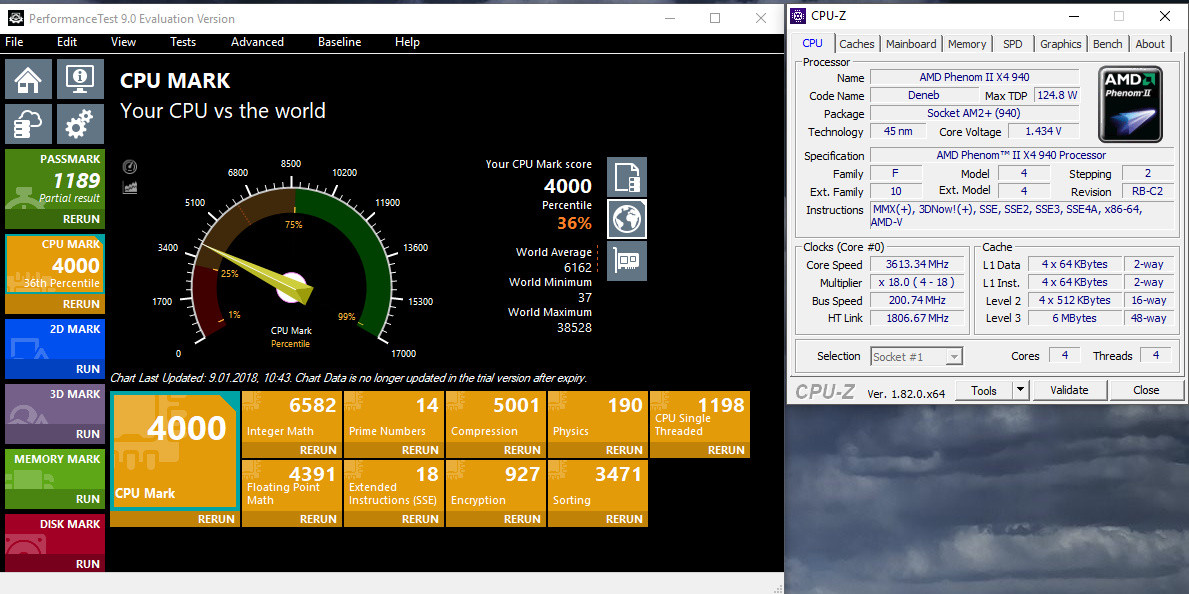Switch to the Bench tab in CPU-Z
The image size is (1189, 594).
click(1108, 44)
